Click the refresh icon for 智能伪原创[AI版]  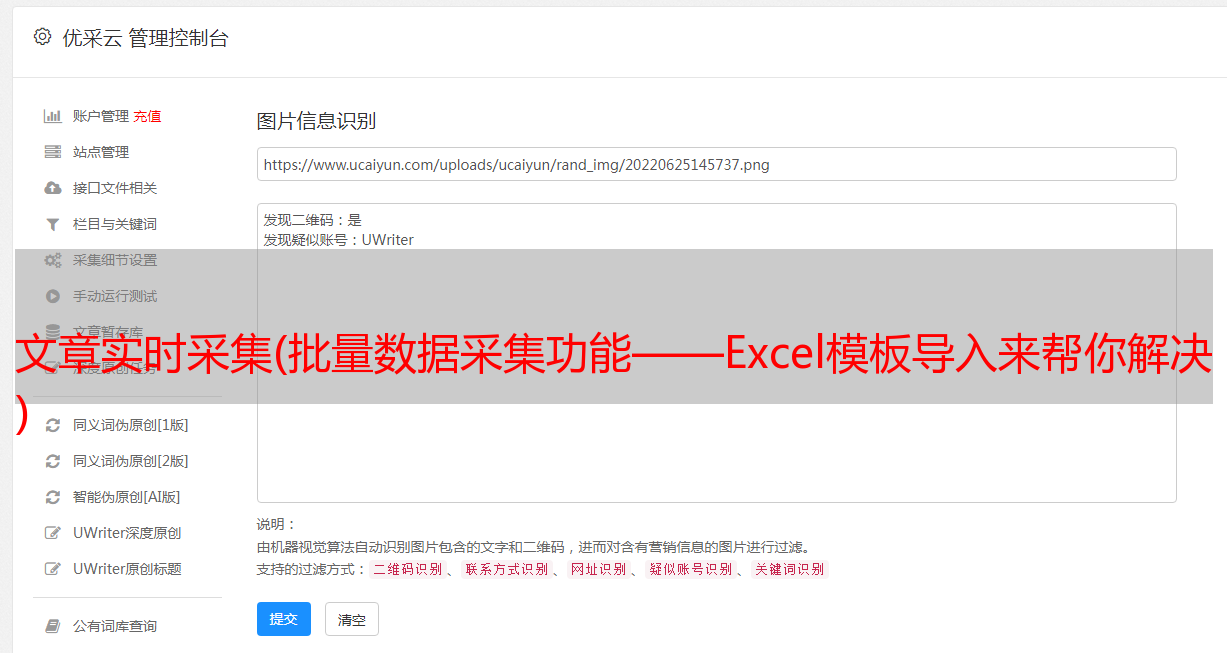(53, 497)
